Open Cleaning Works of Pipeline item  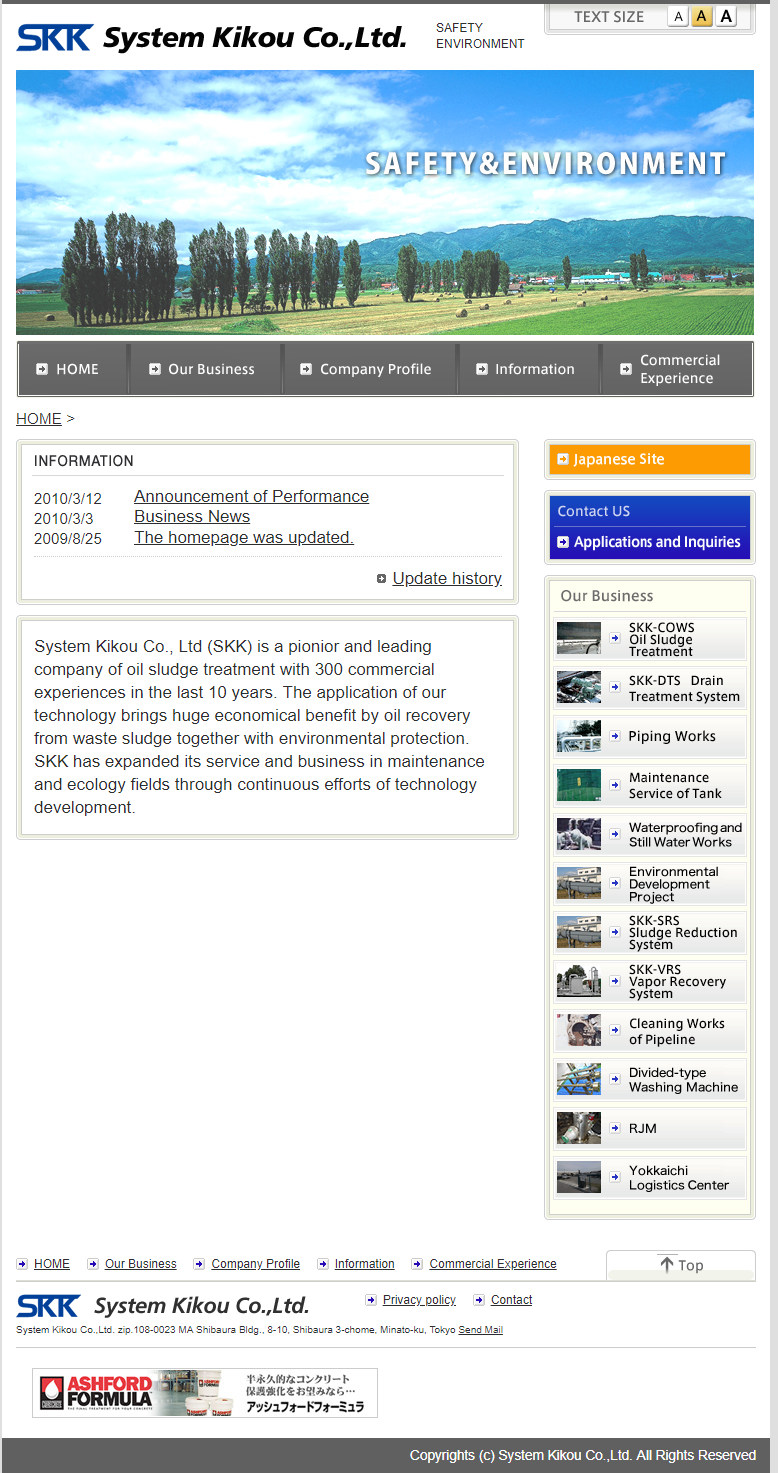[x=651, y=1031]
